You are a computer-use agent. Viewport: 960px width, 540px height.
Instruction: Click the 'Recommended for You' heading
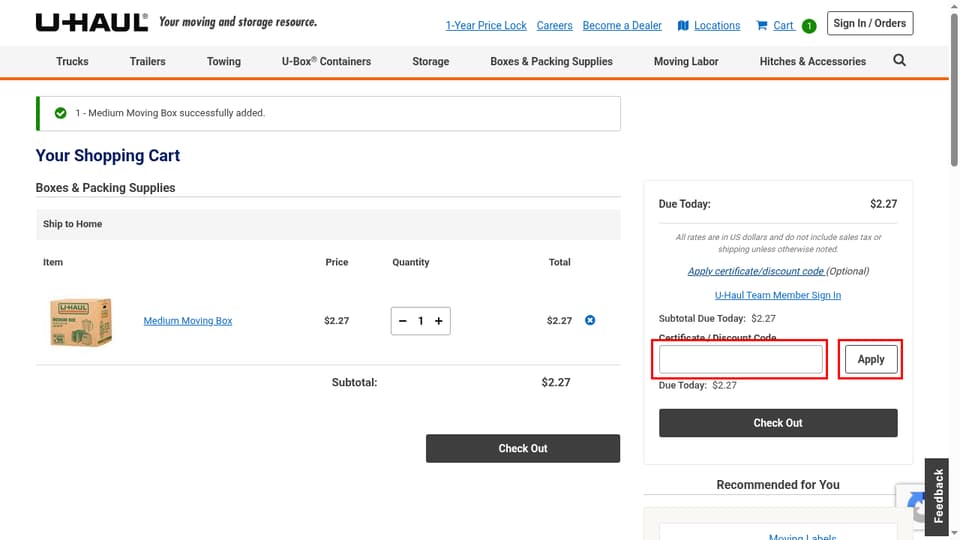(778, 485)
